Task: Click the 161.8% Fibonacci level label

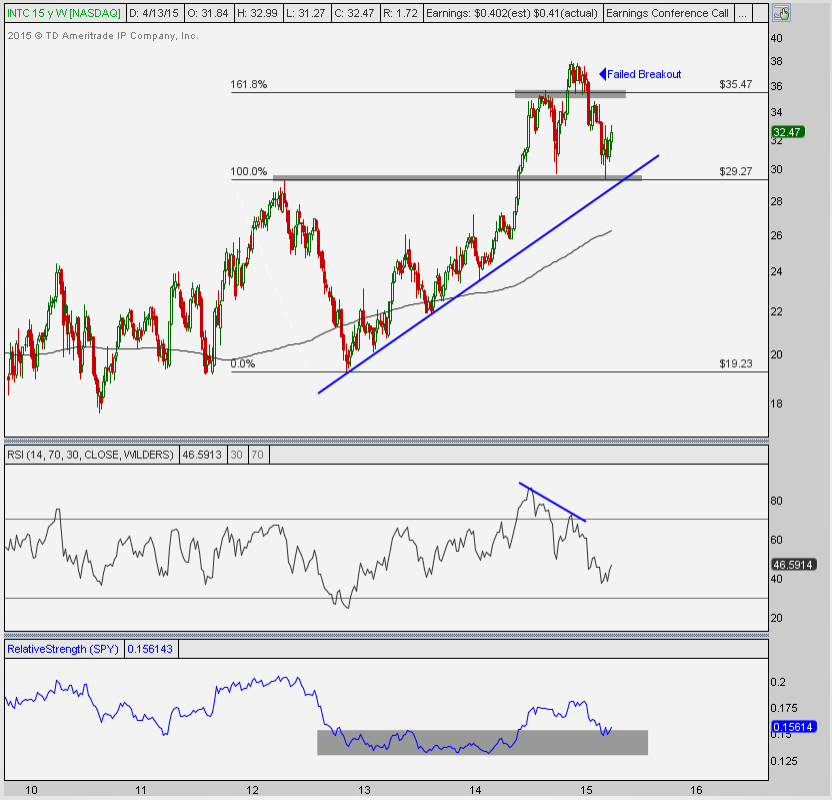Action: [x=249, y=86]
